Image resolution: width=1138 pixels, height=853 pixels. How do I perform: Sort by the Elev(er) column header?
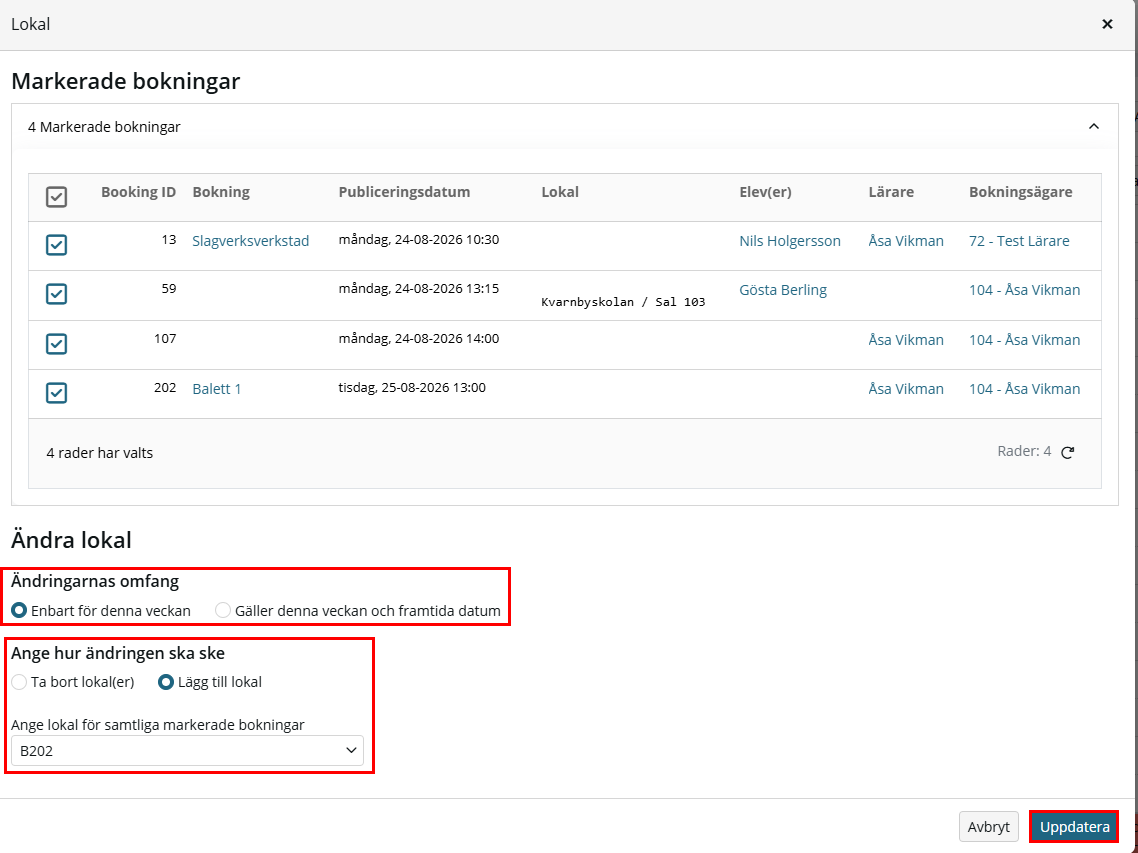pyautogui.click(x=765, y=192)
